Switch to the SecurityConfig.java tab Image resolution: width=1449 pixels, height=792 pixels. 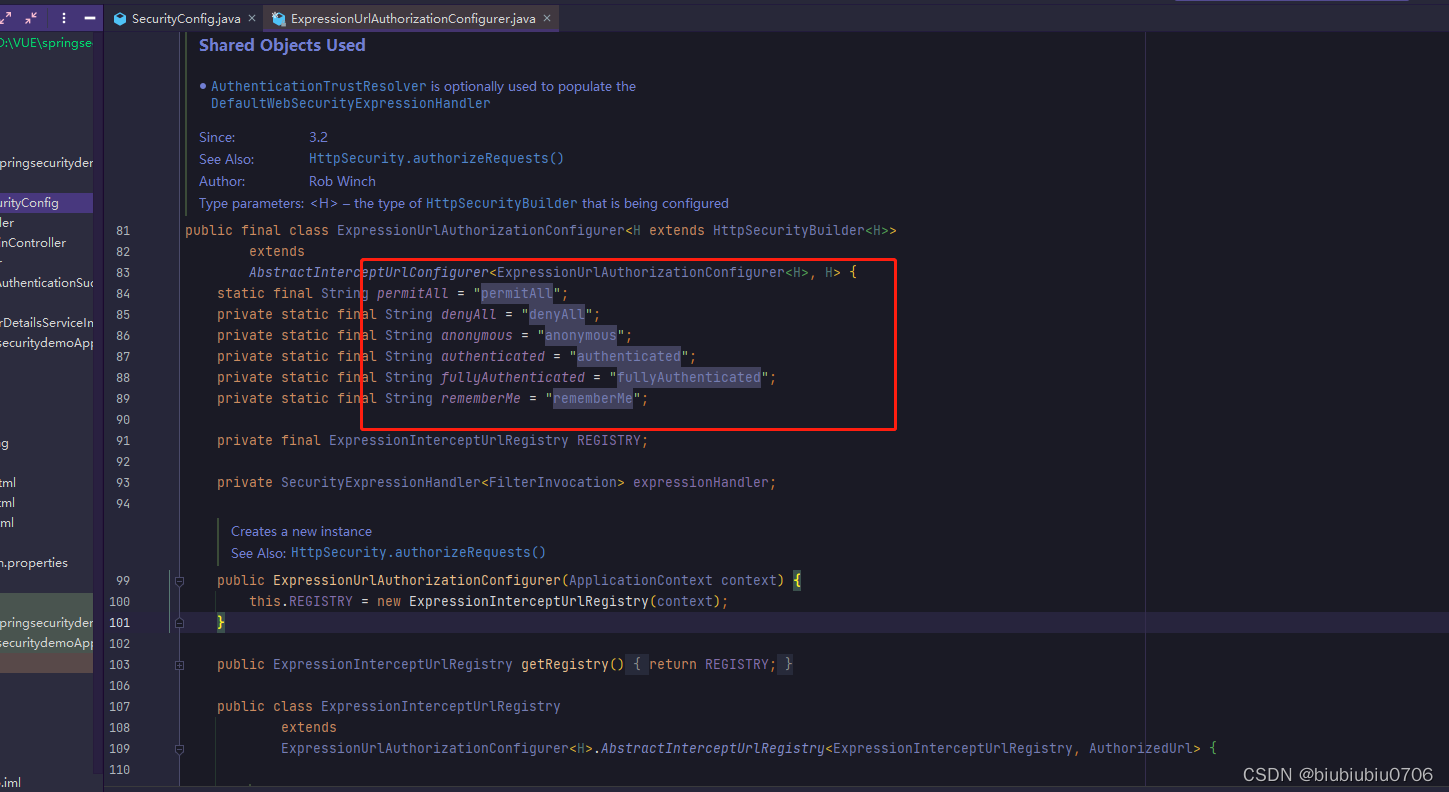click(x=186, y=18)
